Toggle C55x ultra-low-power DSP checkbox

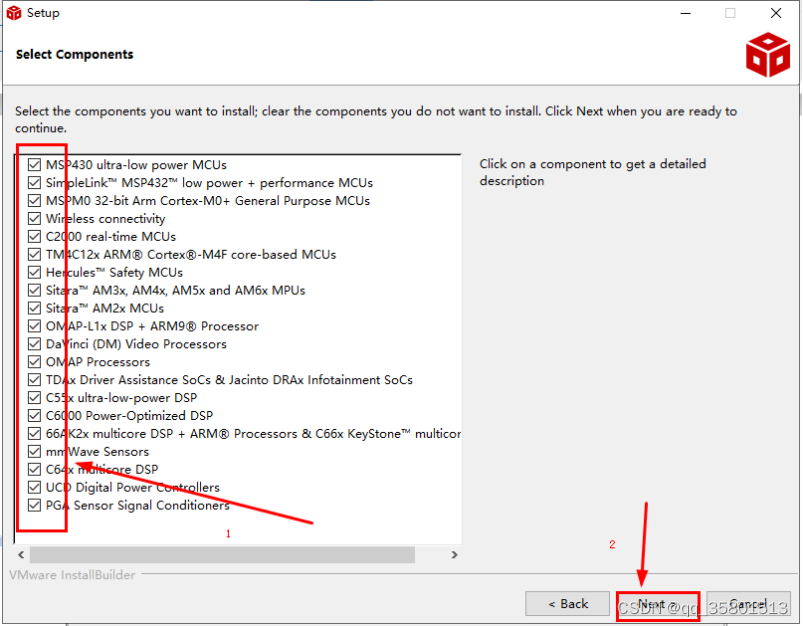(x=34, y=398)
